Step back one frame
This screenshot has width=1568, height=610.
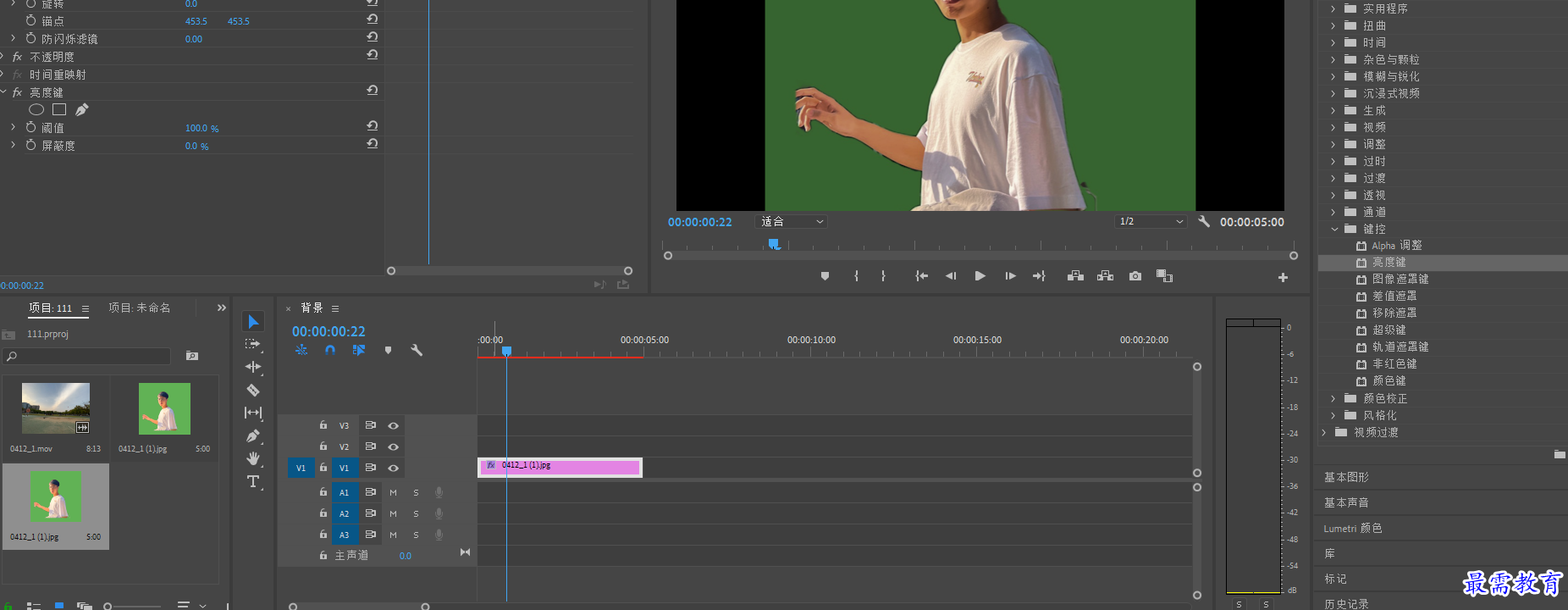[951, 276]
